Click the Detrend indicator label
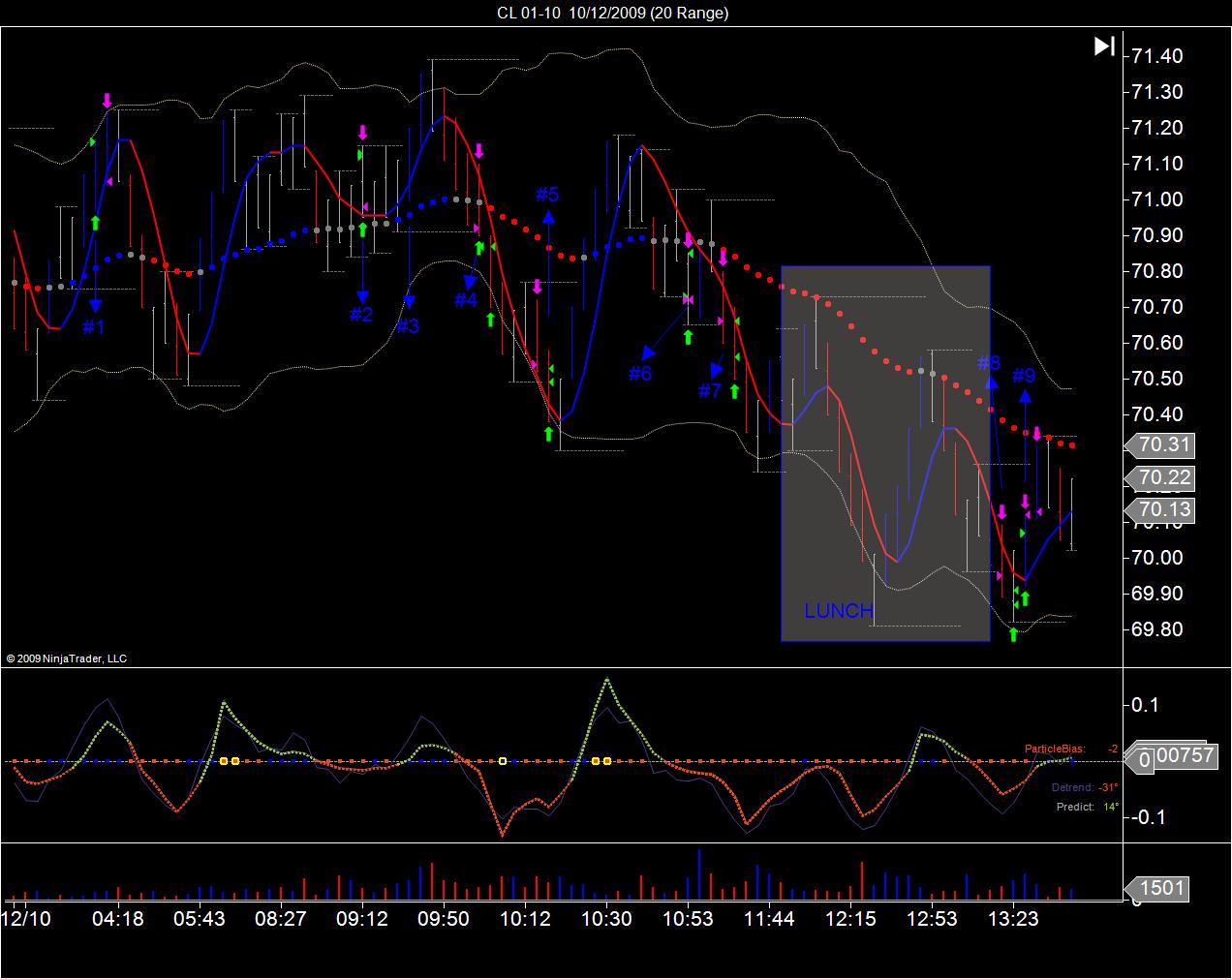 click(x=1072, y=787)
